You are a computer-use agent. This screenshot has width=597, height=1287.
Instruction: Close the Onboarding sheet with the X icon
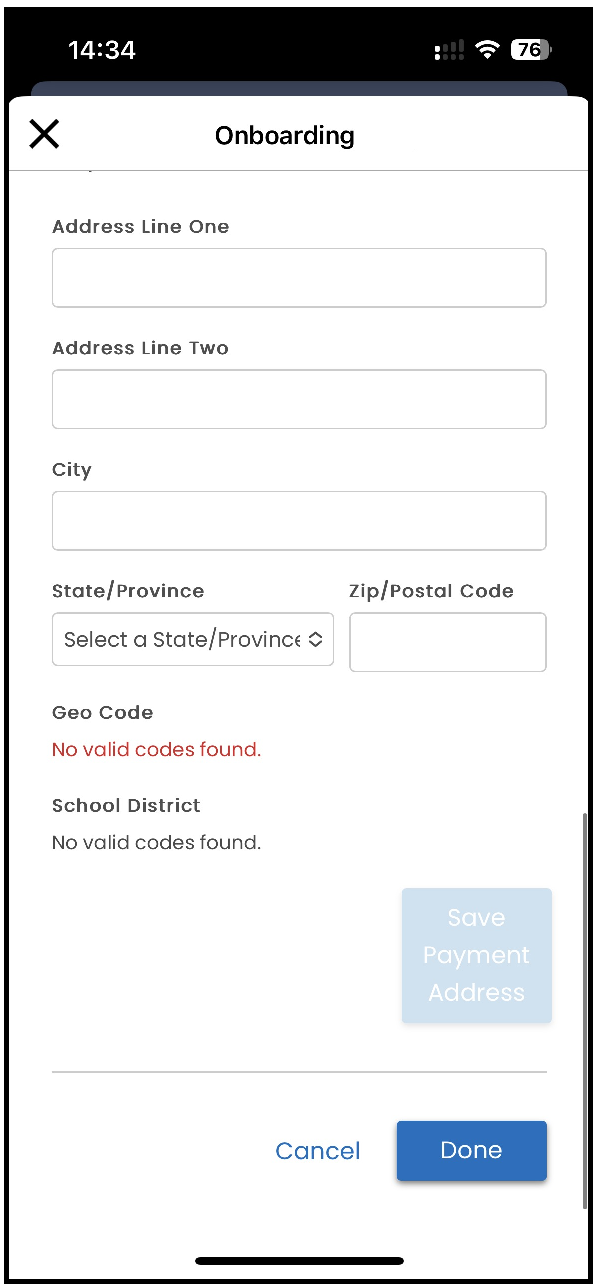(x=44, y=134)
